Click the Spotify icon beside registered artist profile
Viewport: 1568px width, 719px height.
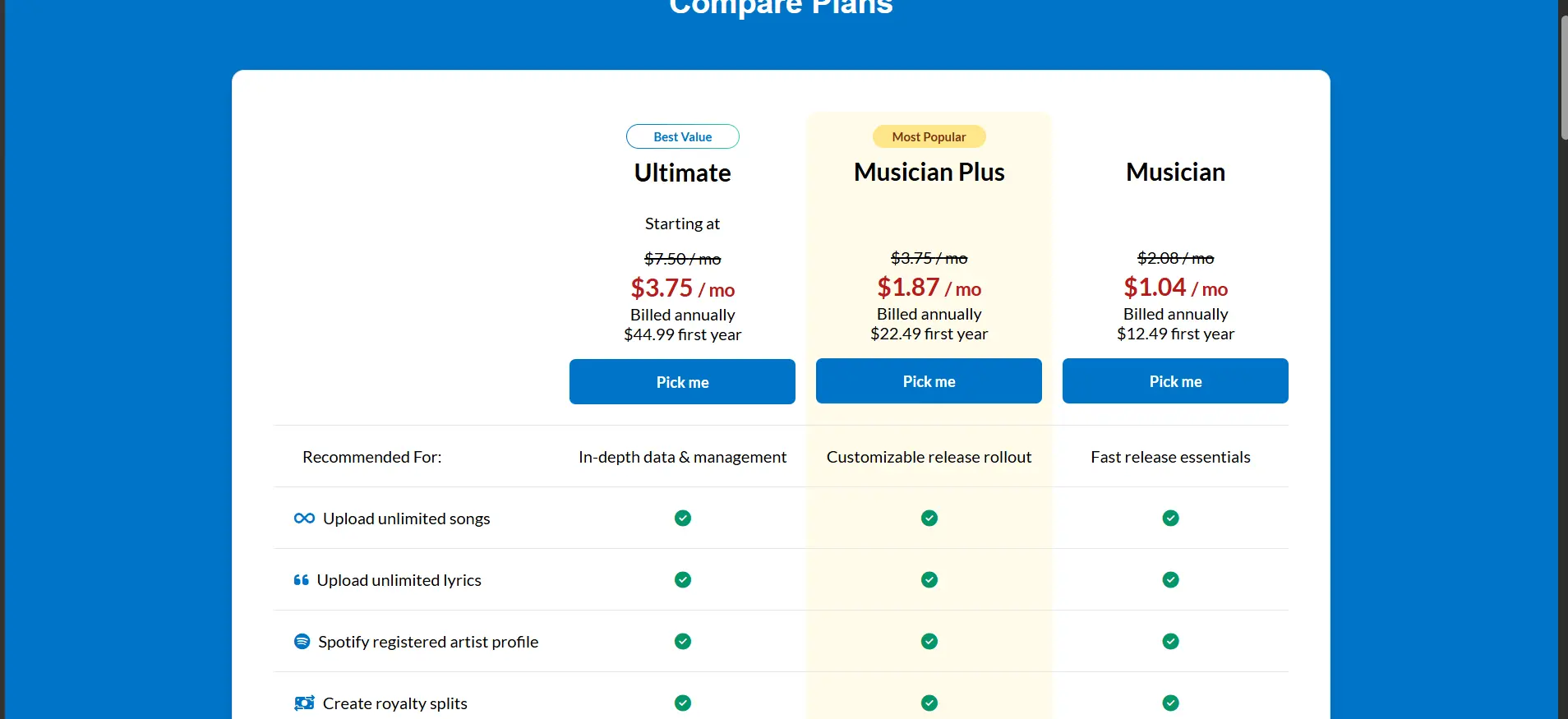[x=302, y=641]
